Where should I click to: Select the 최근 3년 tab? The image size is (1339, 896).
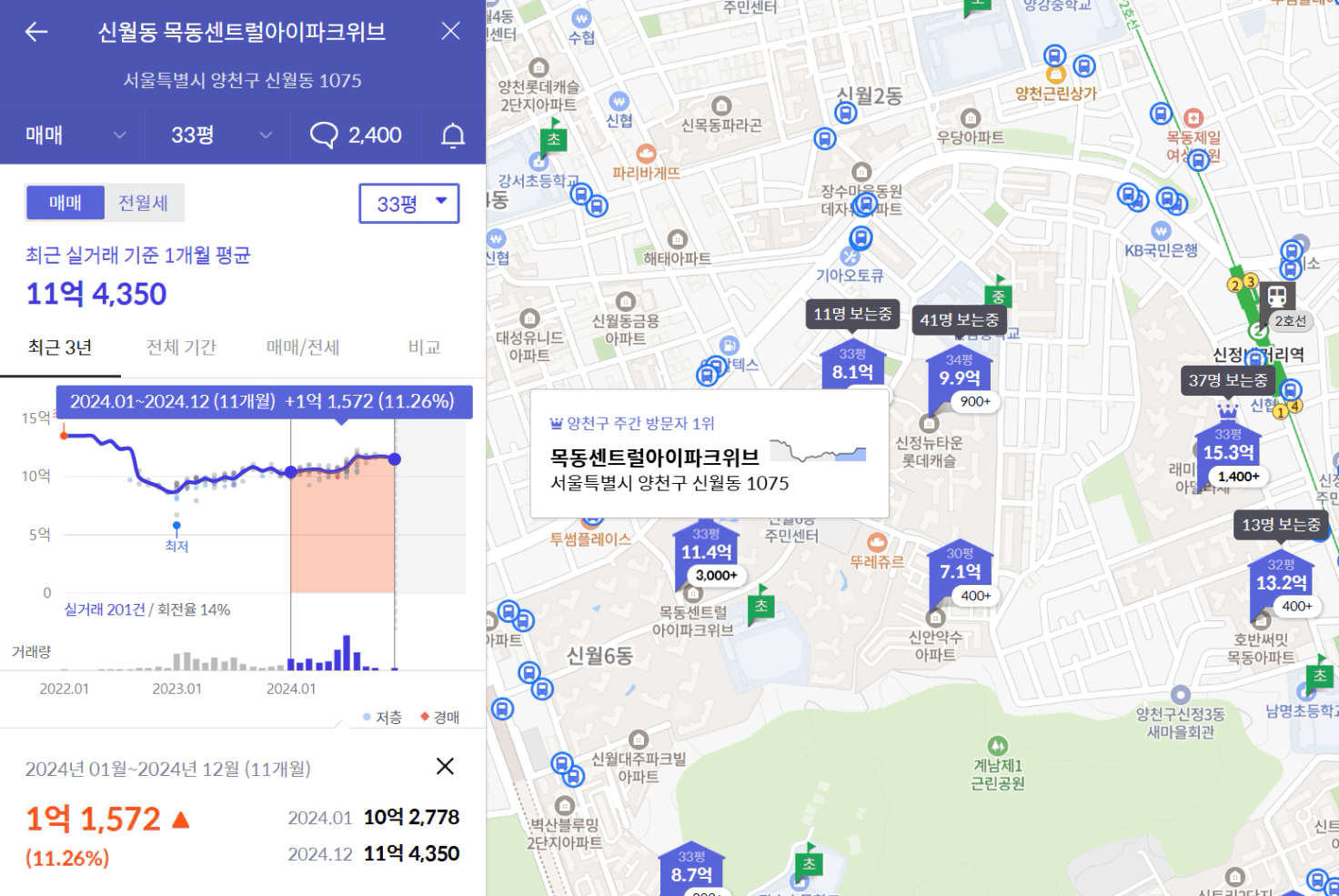pyautogui.click(x=60, y=347)
